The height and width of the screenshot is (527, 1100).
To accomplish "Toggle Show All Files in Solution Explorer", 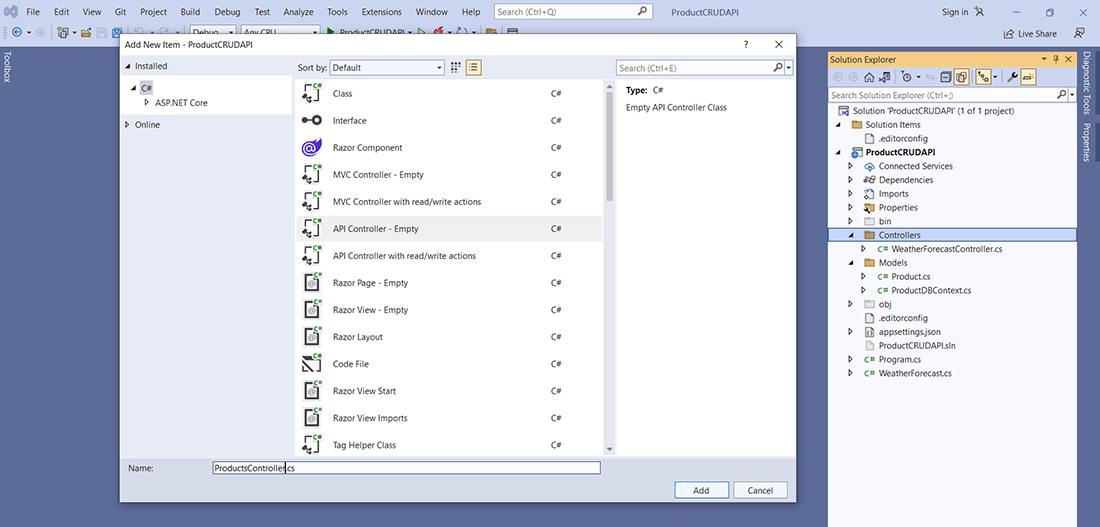I will pos(961,77).
